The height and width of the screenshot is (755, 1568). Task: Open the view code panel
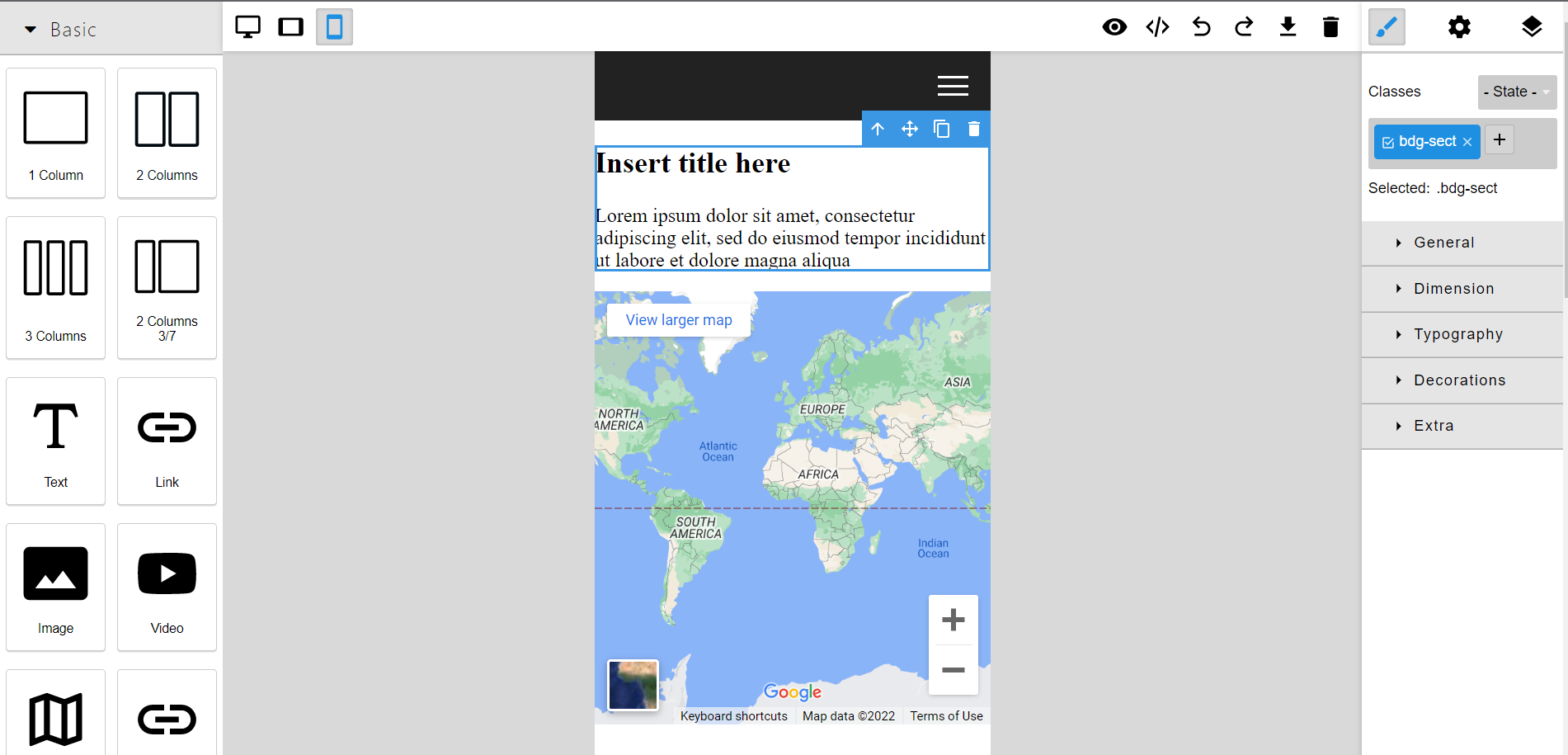click(1158, 27)
